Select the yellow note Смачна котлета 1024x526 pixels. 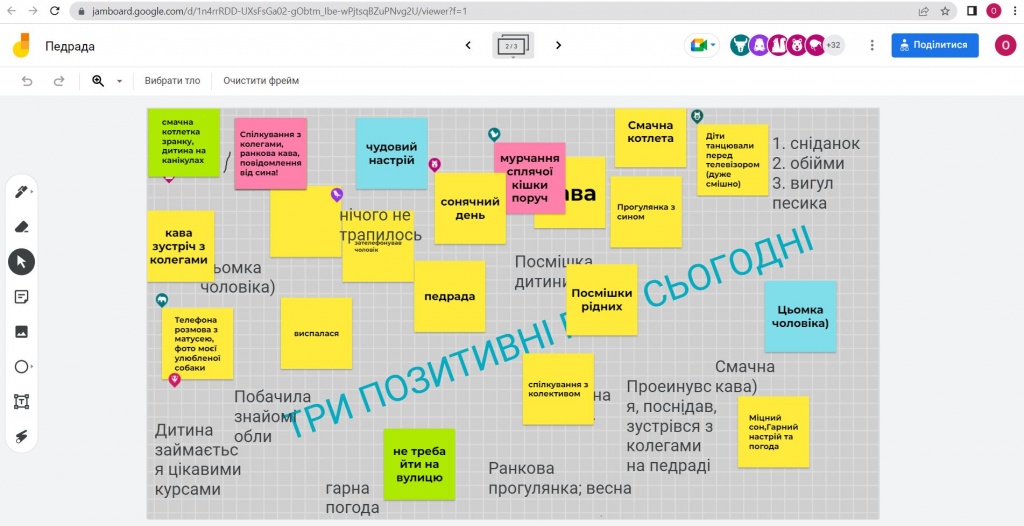coord(650,137)
